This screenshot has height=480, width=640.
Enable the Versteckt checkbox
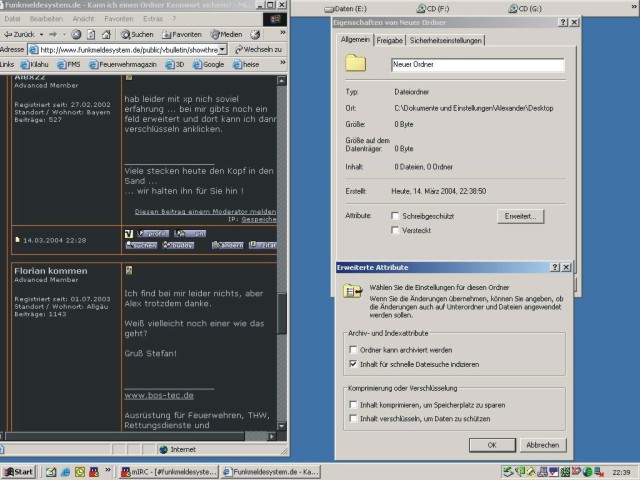point(395,231)
